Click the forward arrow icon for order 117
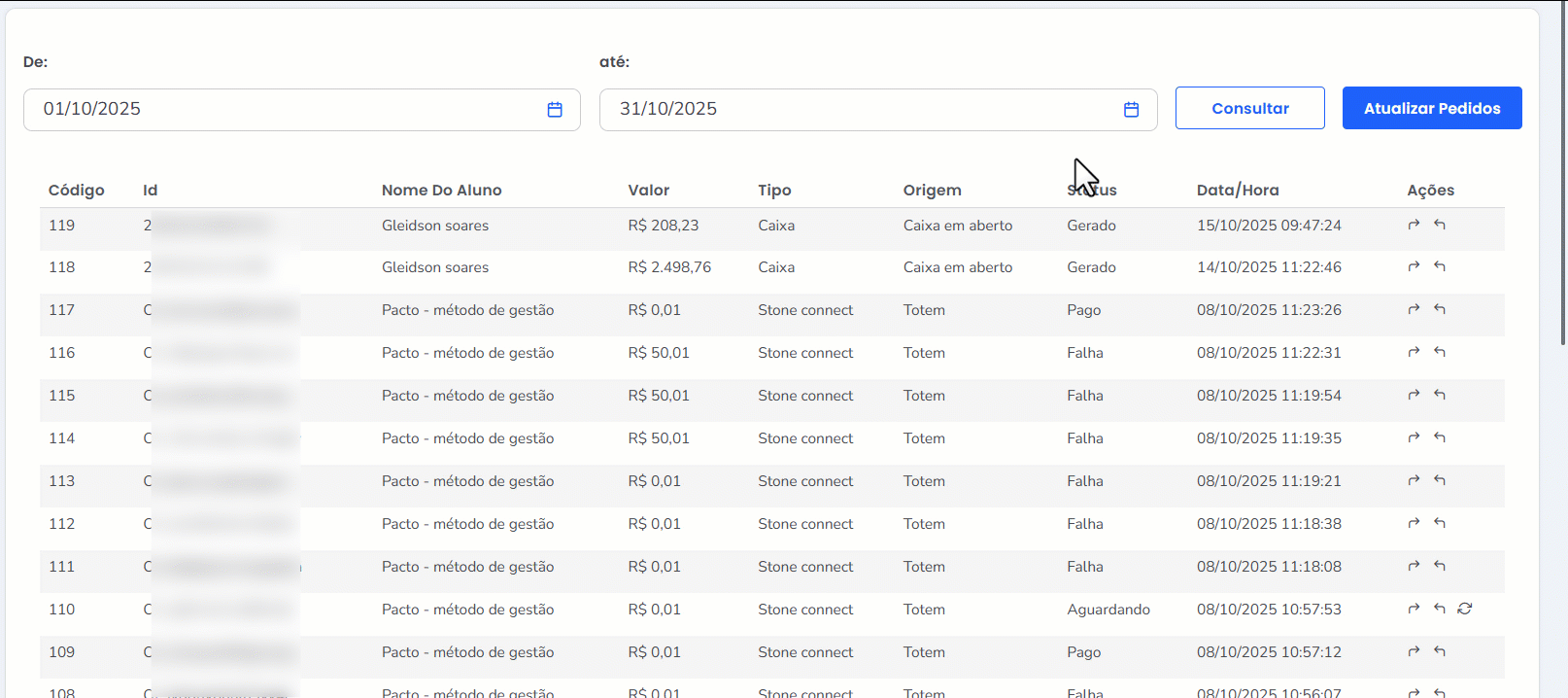The width and height of the screenshot is (1568, 698). [x=1414, y=309]
